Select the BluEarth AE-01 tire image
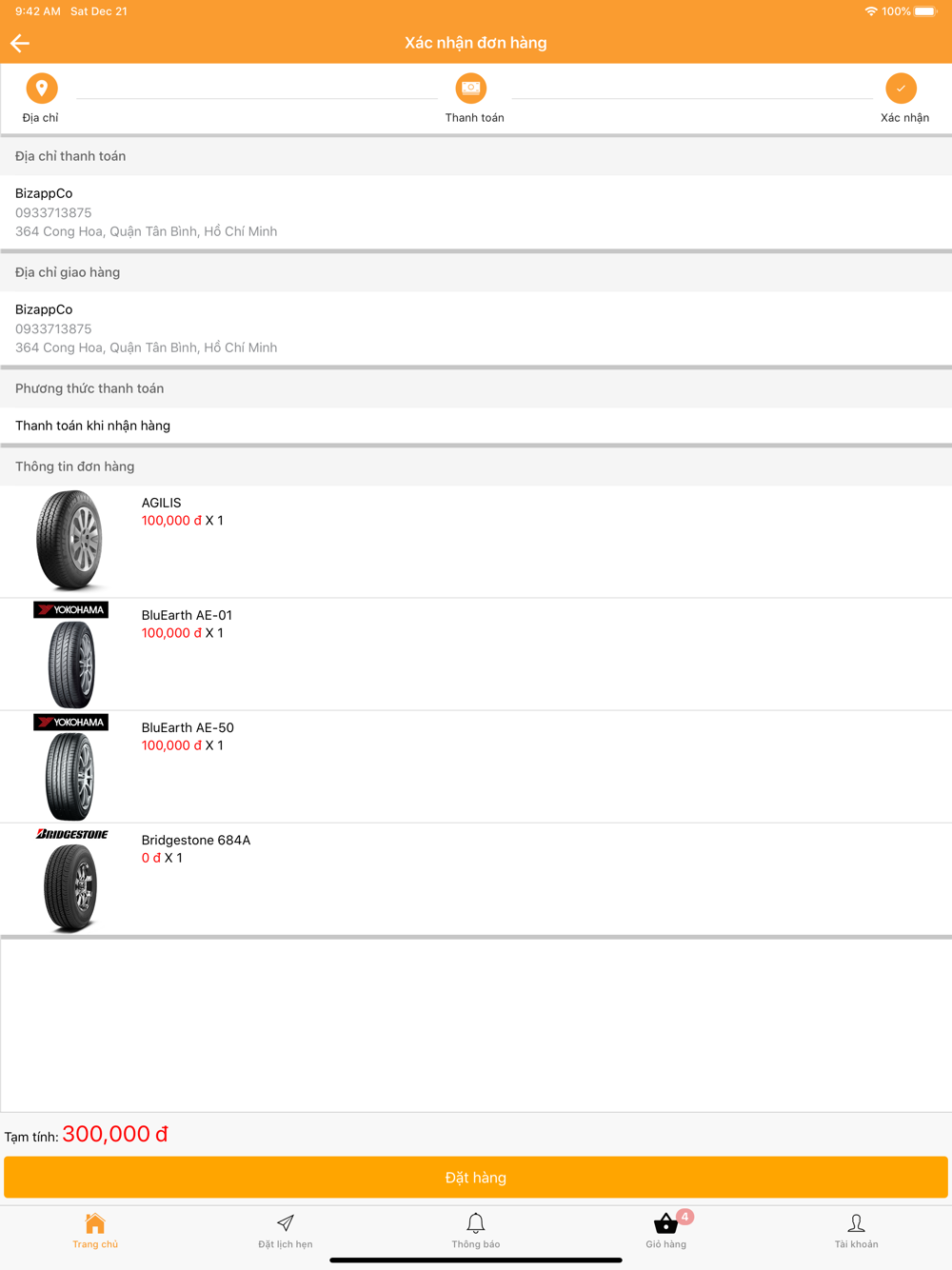952x1270 pixels. 70,654
